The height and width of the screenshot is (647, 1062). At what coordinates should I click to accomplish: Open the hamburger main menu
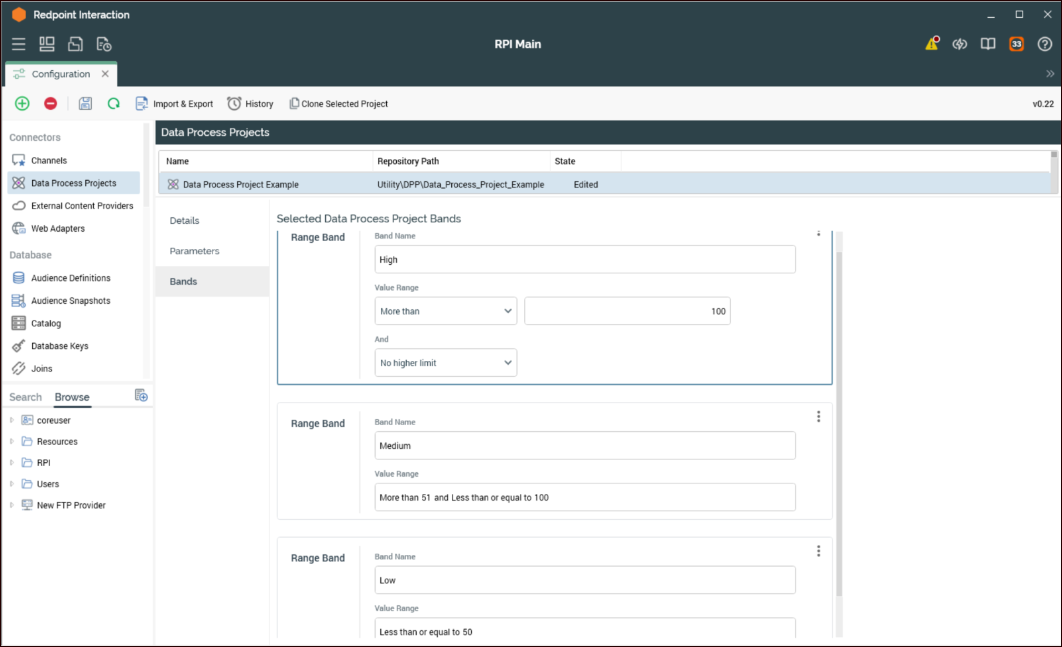[18, 44]
